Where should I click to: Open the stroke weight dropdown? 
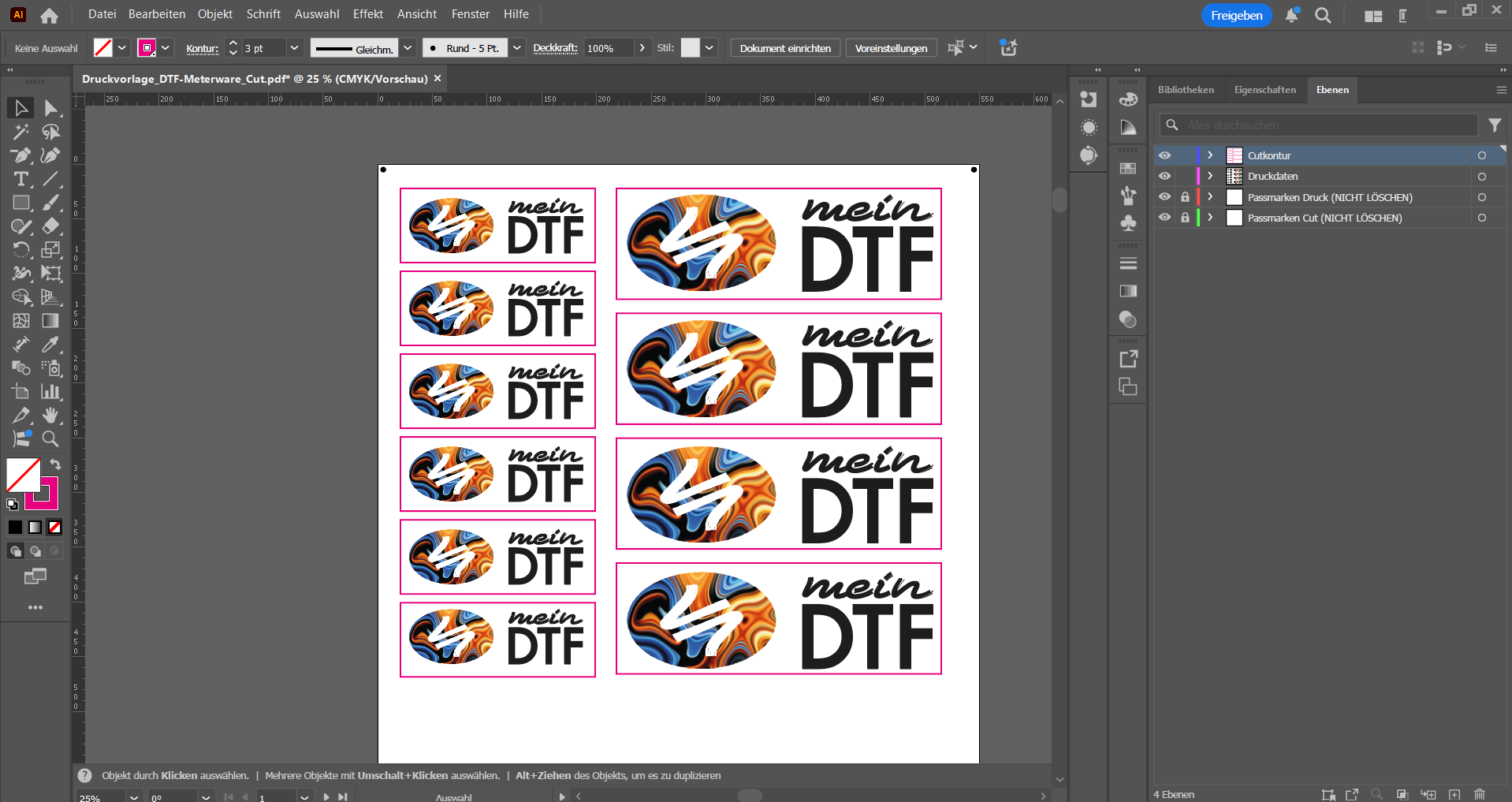294,48
